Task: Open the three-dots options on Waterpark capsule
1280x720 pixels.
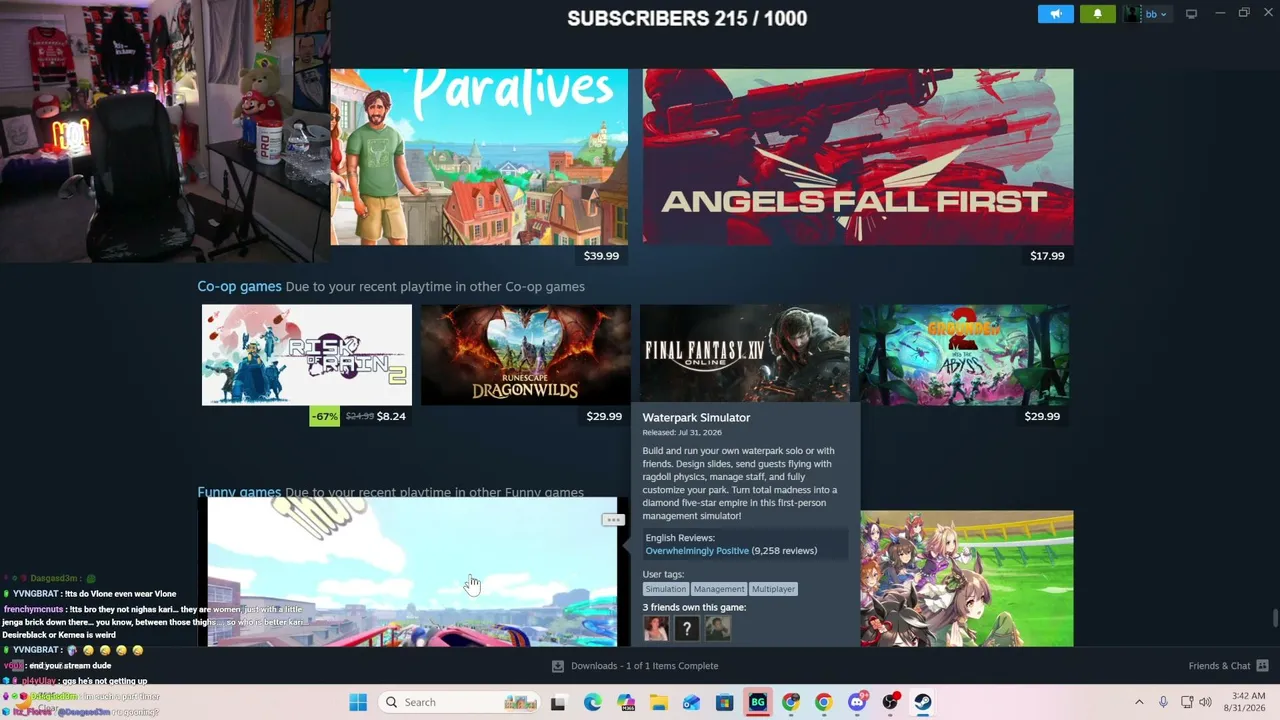Action: [x=613, y=520]
